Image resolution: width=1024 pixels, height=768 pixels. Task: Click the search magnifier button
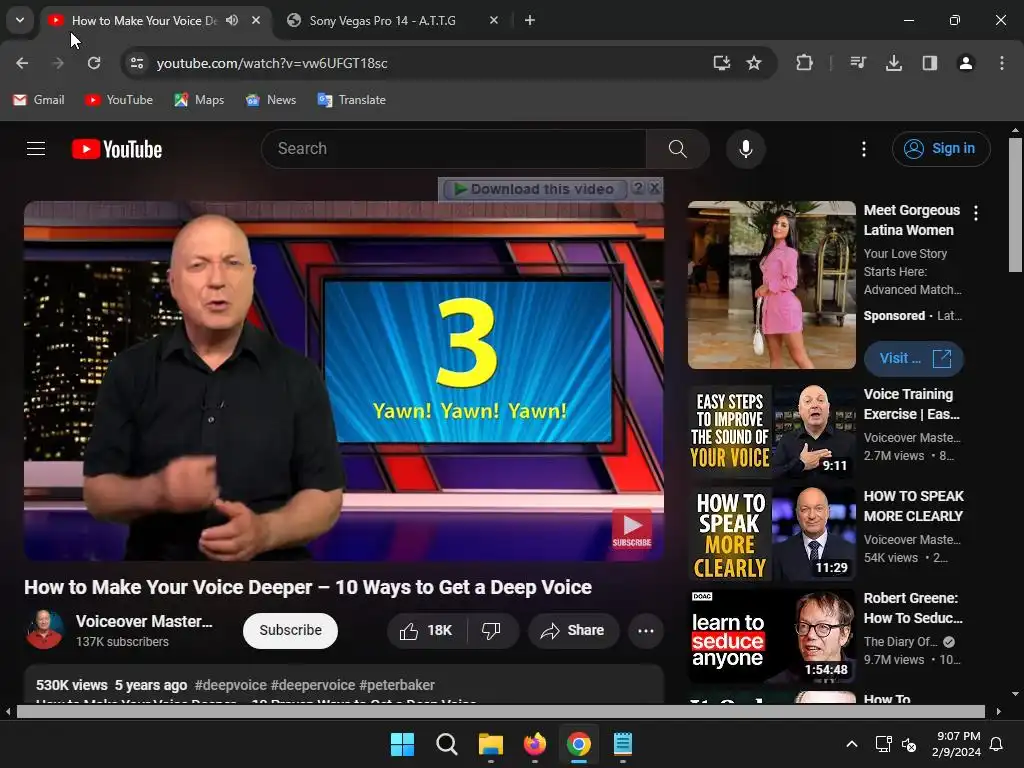click(x=678, y=149)
